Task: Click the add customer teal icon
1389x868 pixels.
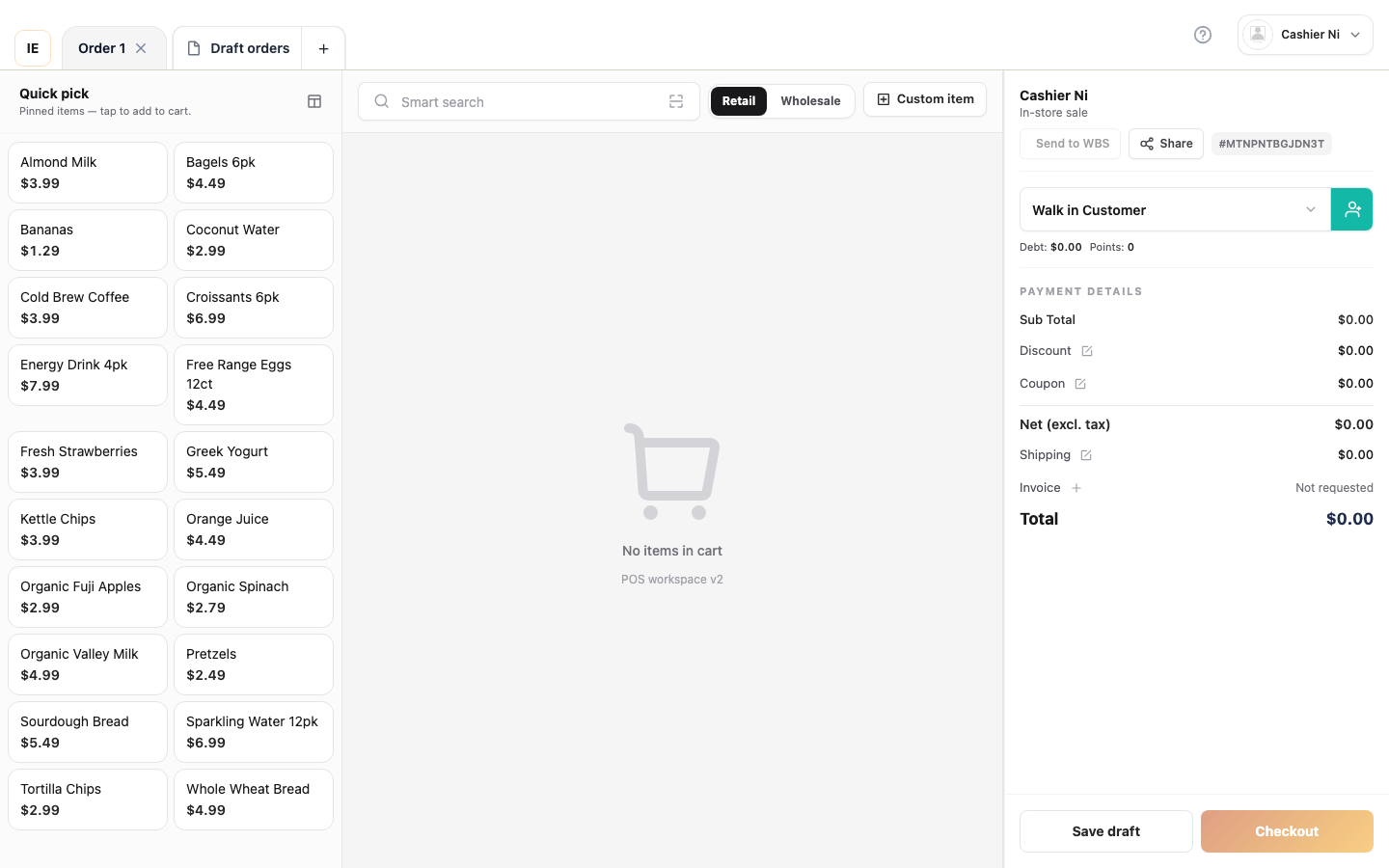Action: coord(1352,209)
